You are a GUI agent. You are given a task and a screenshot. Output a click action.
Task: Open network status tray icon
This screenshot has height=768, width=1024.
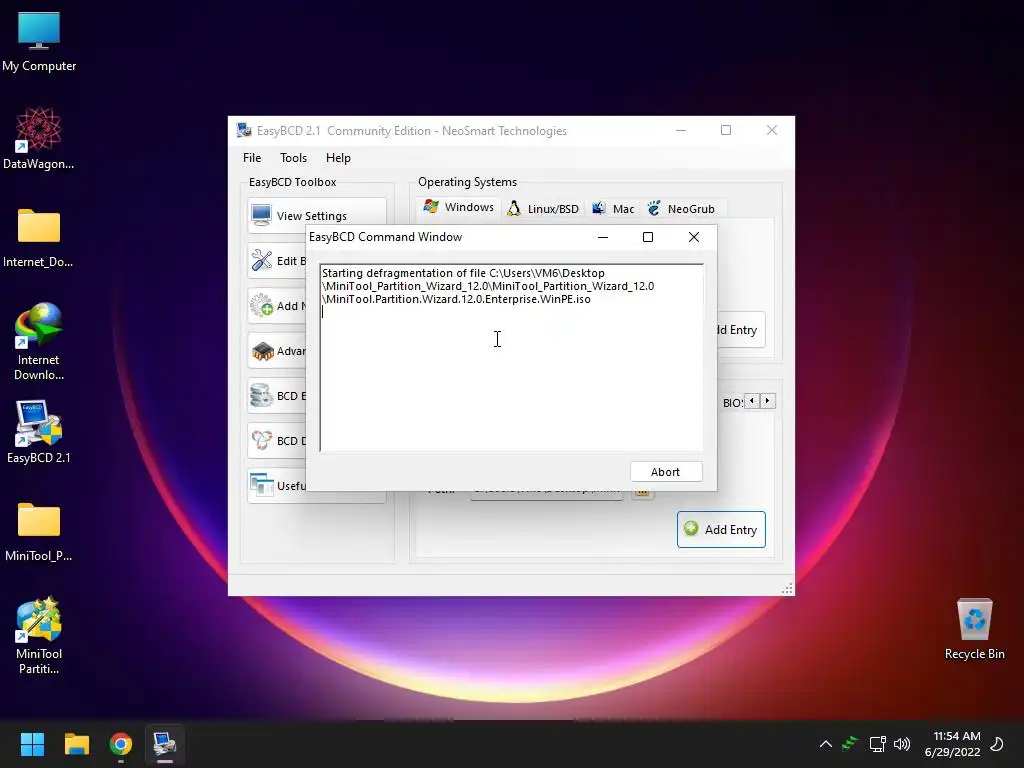point(877,744)
